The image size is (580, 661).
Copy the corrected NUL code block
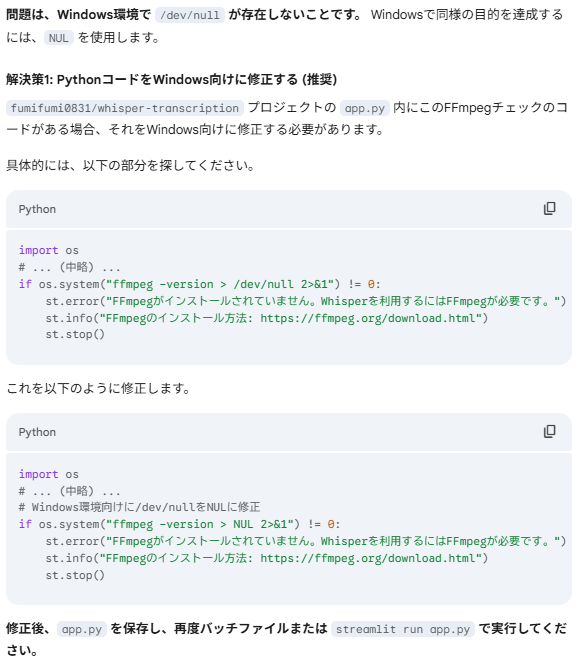pyautogui.click(x=549, y=432)
